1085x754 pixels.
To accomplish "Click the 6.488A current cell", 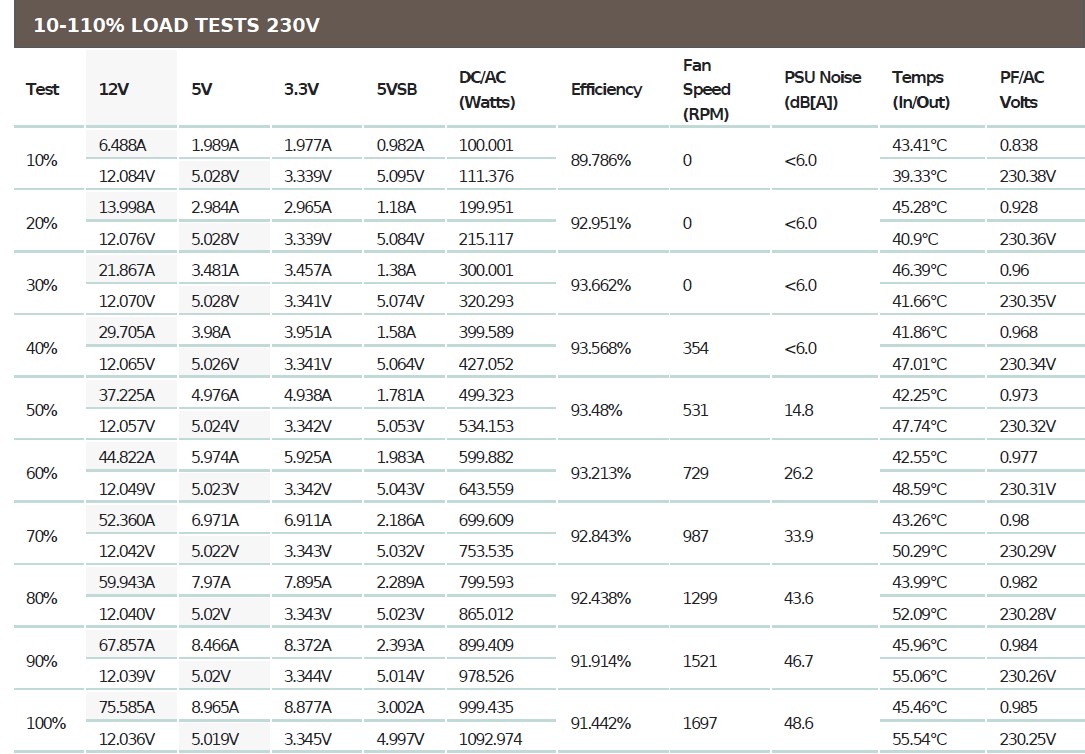I will point(123,145).
